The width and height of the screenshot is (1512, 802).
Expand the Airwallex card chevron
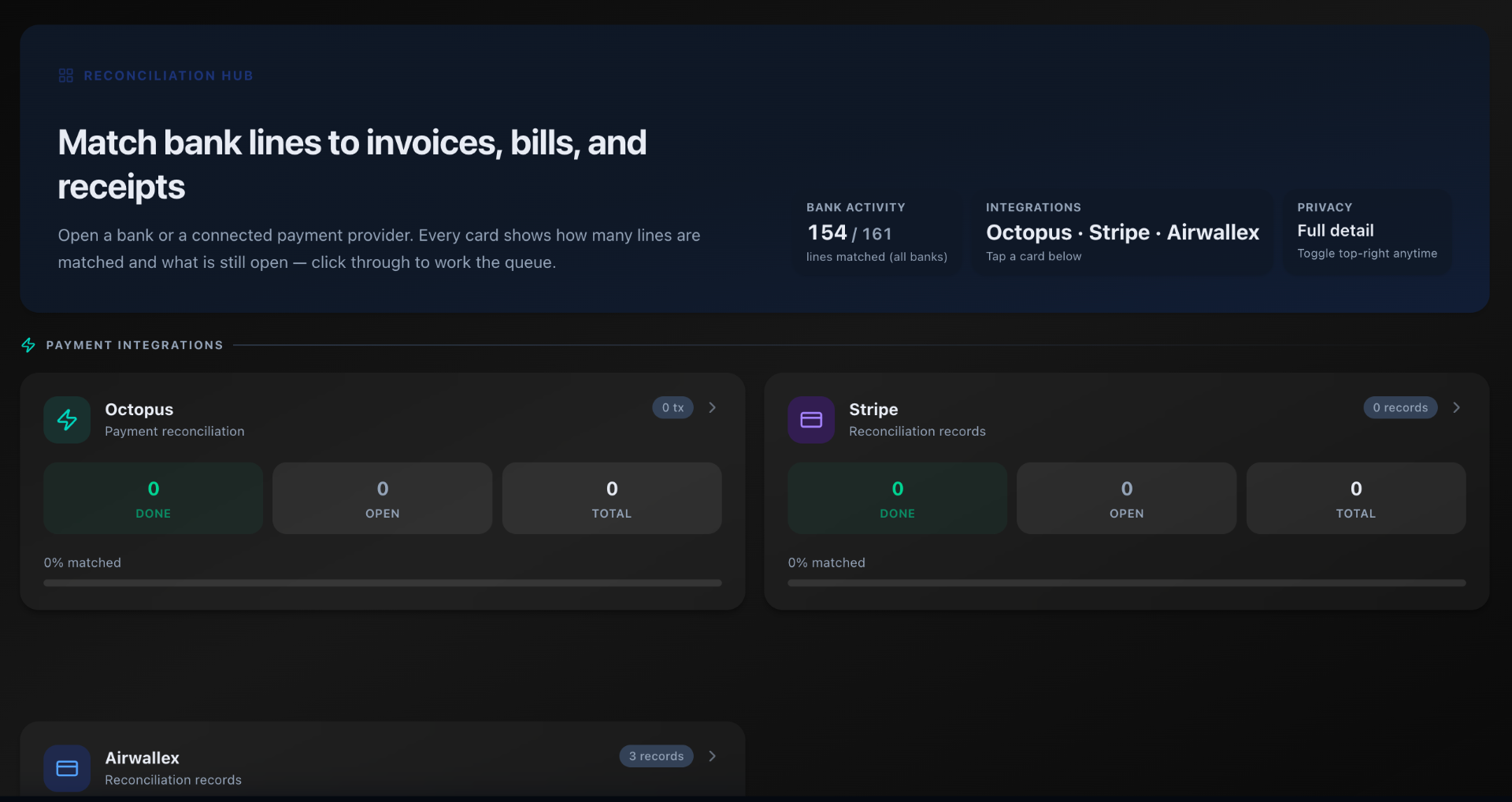713,756
